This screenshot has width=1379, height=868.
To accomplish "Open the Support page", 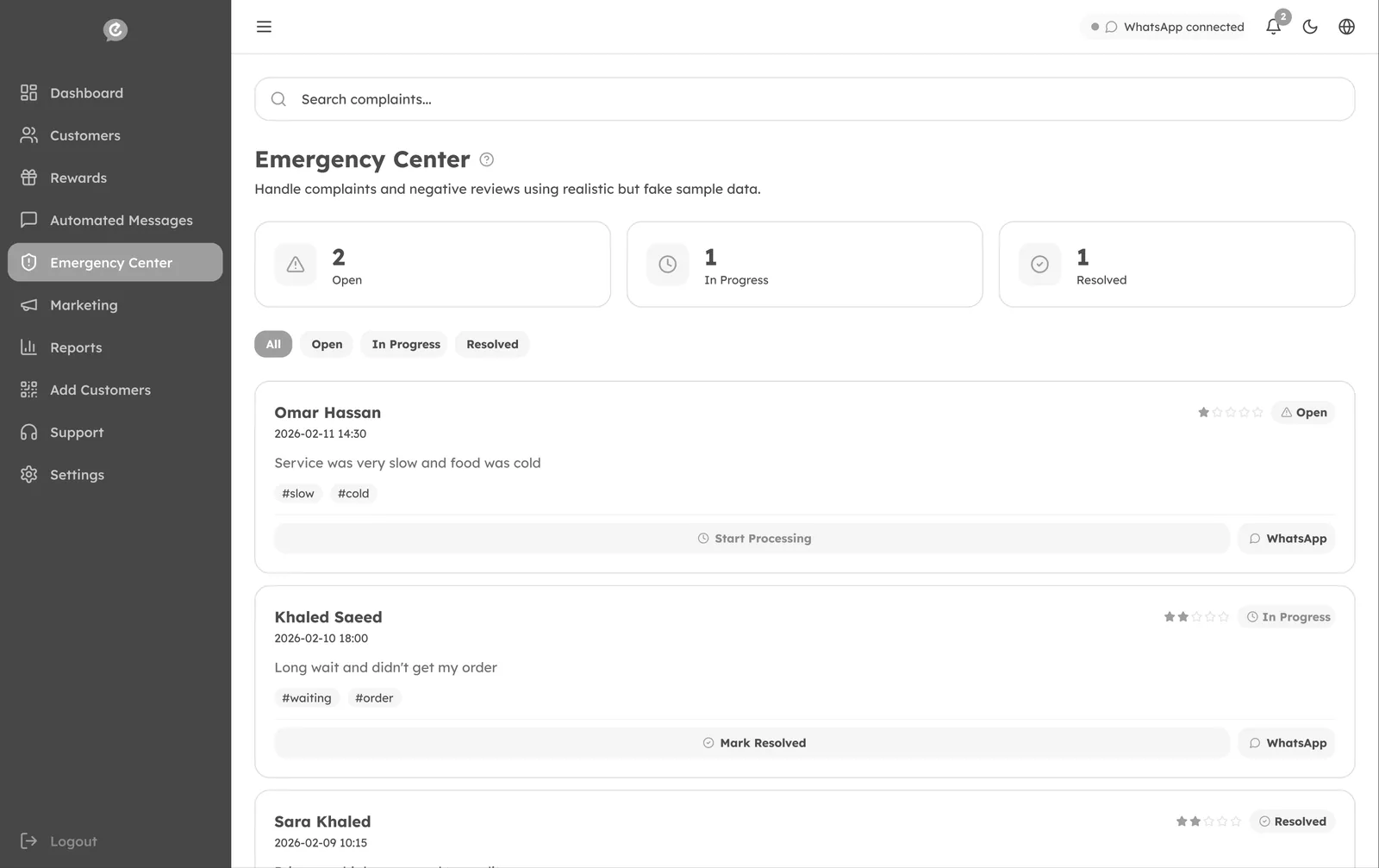I will (115, 432).
